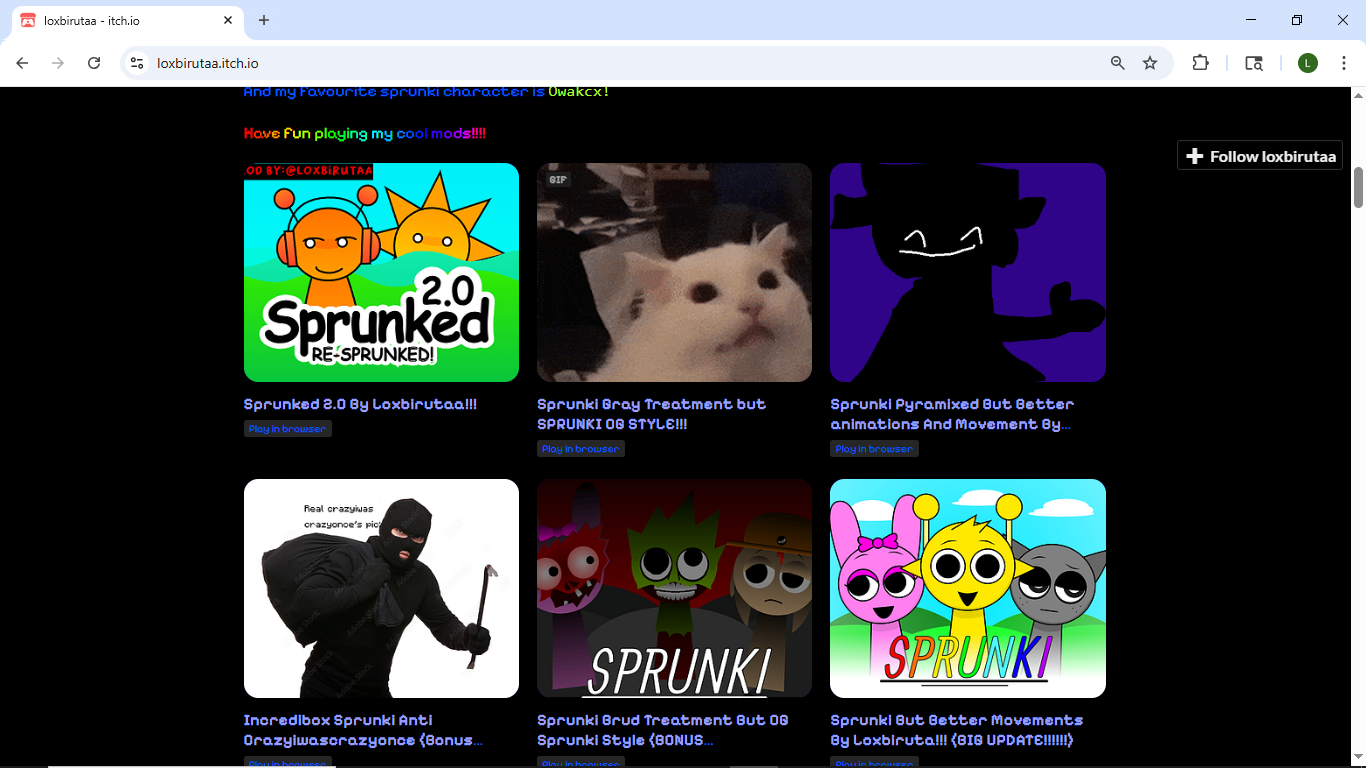Go forward to the next page
The height and width of the screenshot is (768, 1366).
click(x=58, y=63)
